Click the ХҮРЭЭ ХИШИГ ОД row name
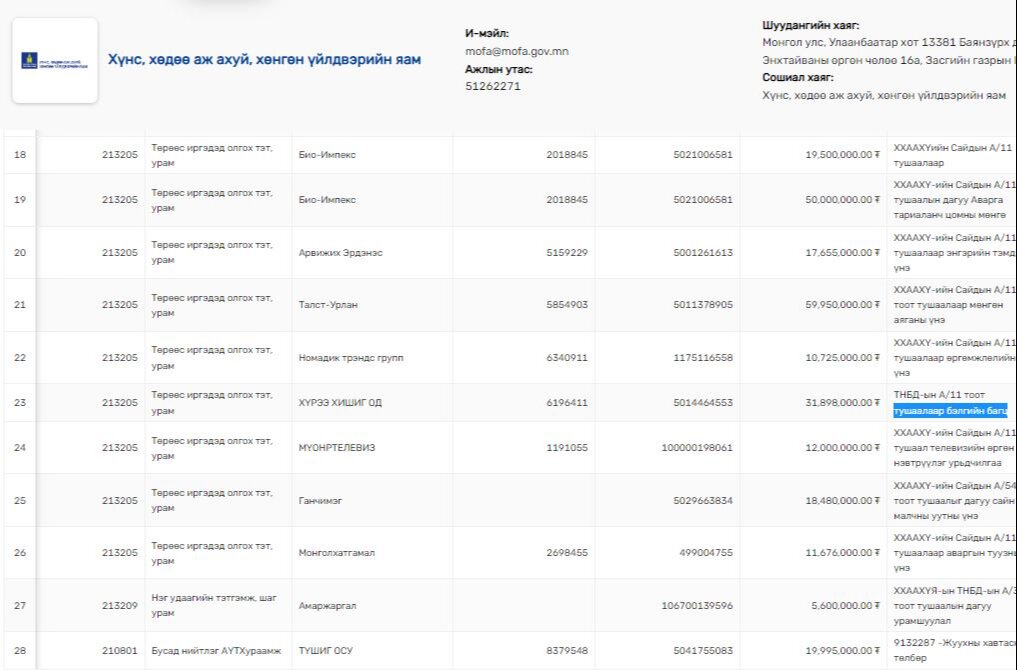The image size is (1017, 670). 340,403
